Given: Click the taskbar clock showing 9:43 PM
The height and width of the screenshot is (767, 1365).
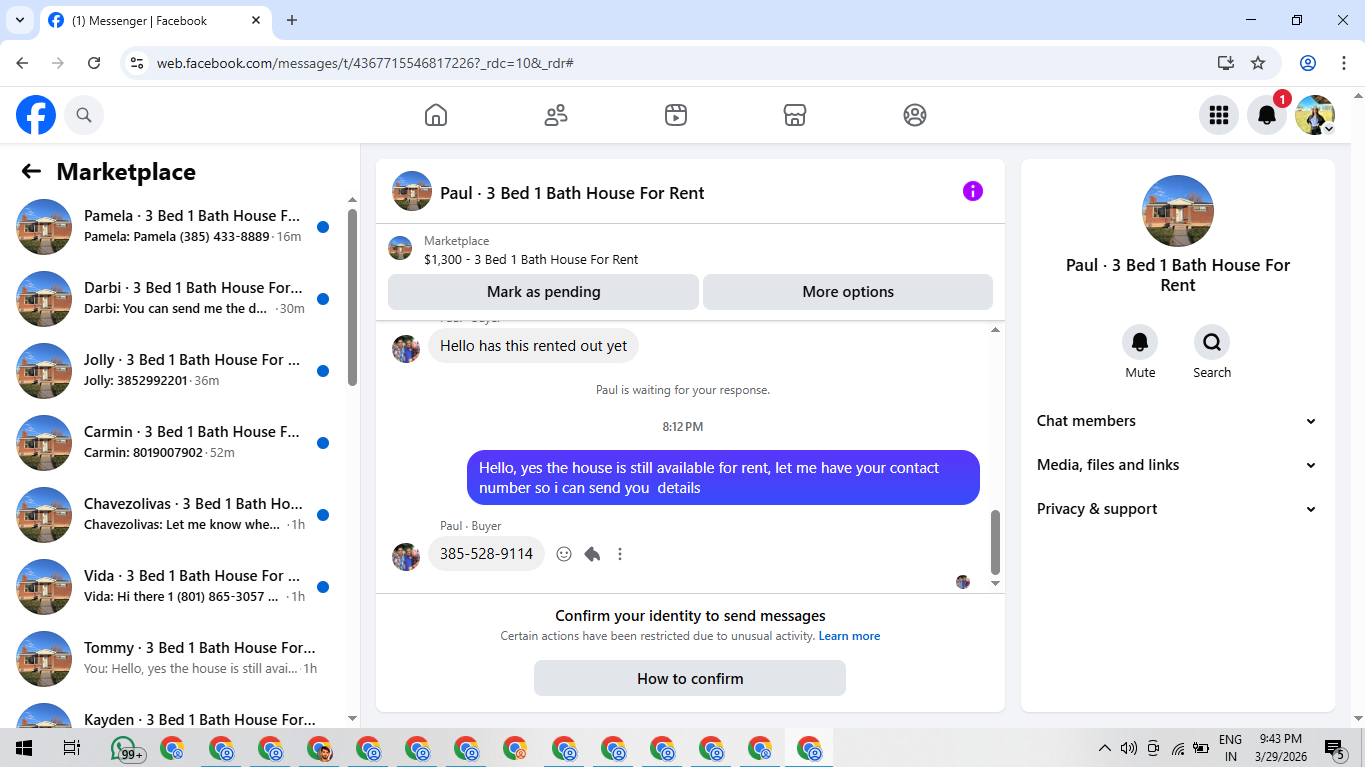Looking at the screenshot, I should [x=1281, y=748].
